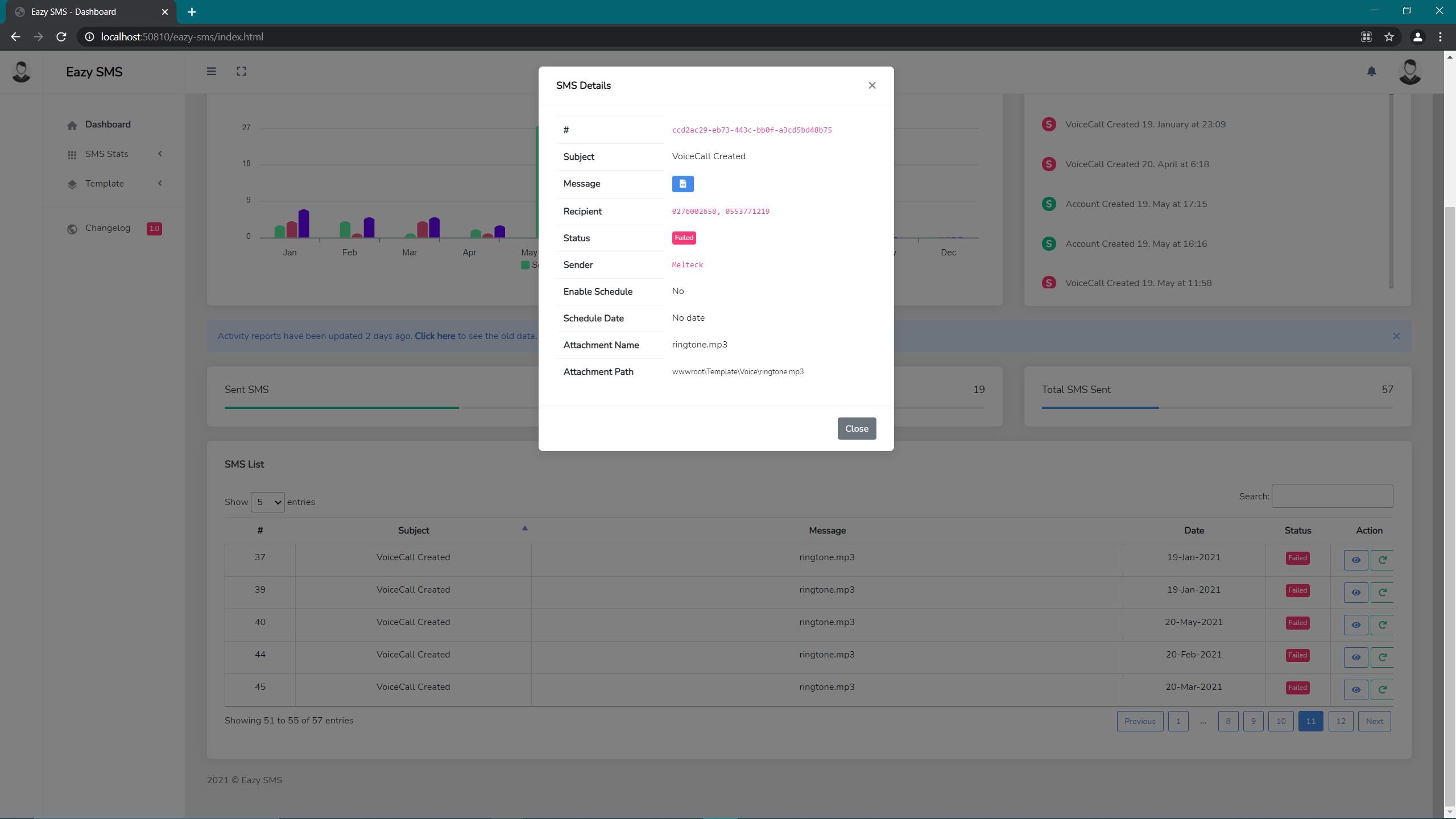View details with the eye icon for row 44
1456x819 pixels.
[x=1356, y=657]
